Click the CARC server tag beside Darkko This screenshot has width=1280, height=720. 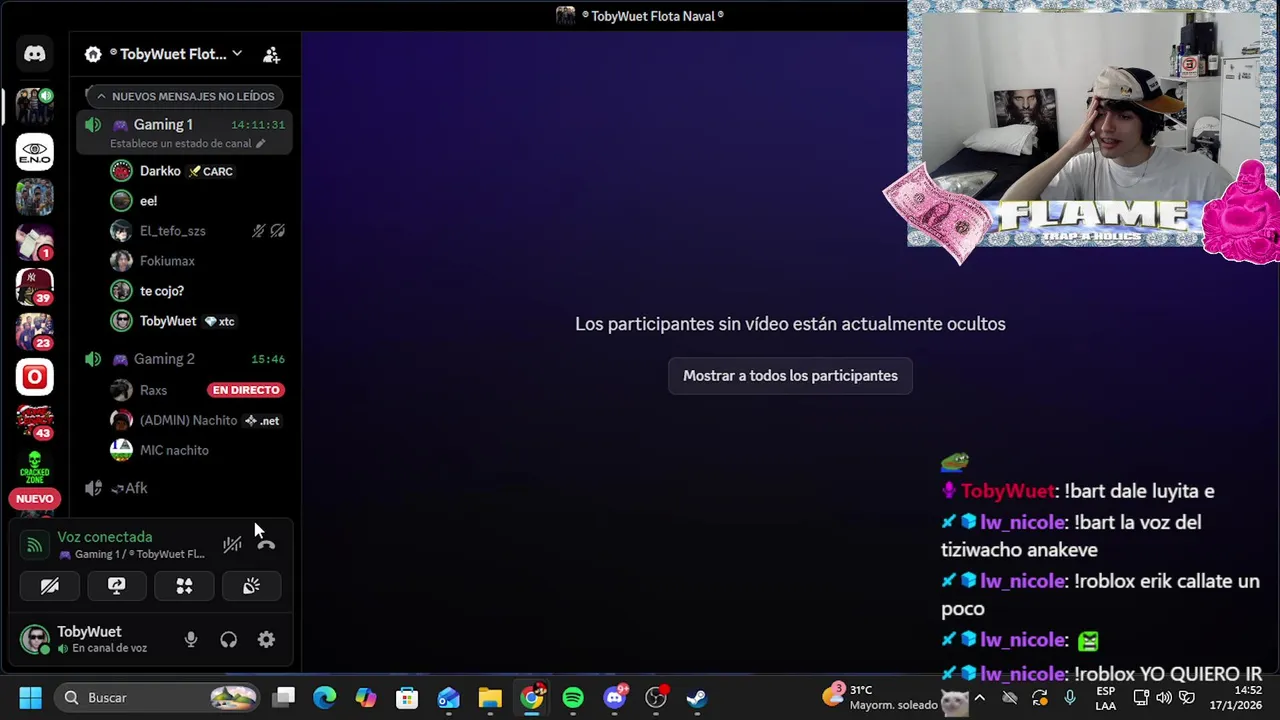coord(210,172)
